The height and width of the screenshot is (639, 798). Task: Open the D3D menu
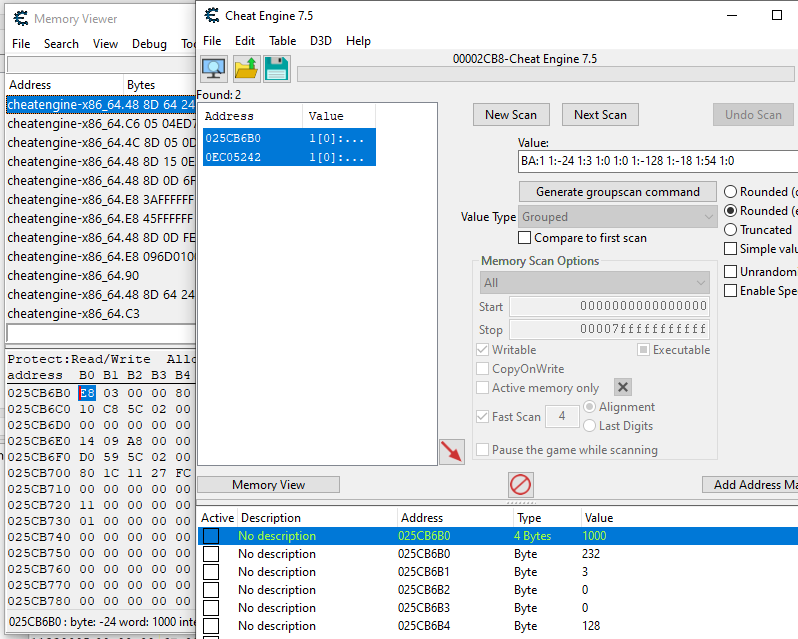pyautogui.click(x=321, y=41)
